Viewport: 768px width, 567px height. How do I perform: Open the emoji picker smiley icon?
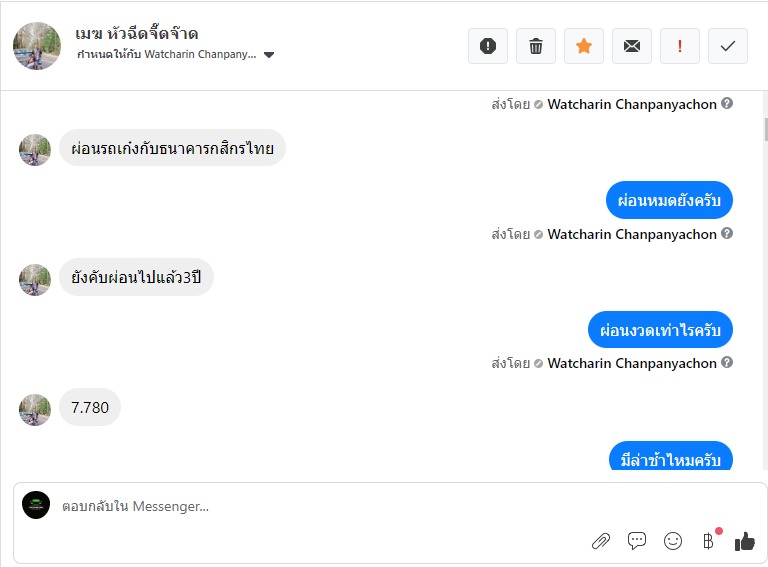point(673,541)
